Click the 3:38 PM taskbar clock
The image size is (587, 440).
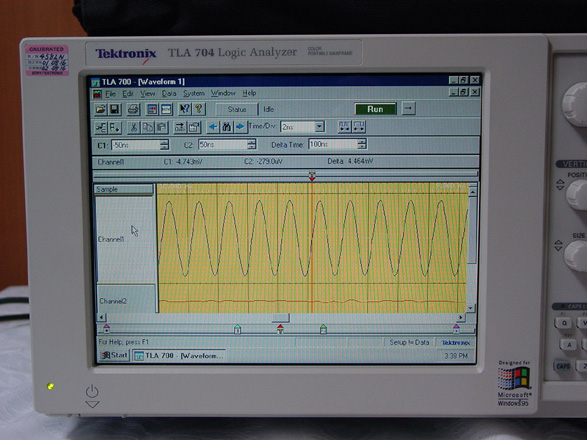pyautogui.click(x=456, y=356)
